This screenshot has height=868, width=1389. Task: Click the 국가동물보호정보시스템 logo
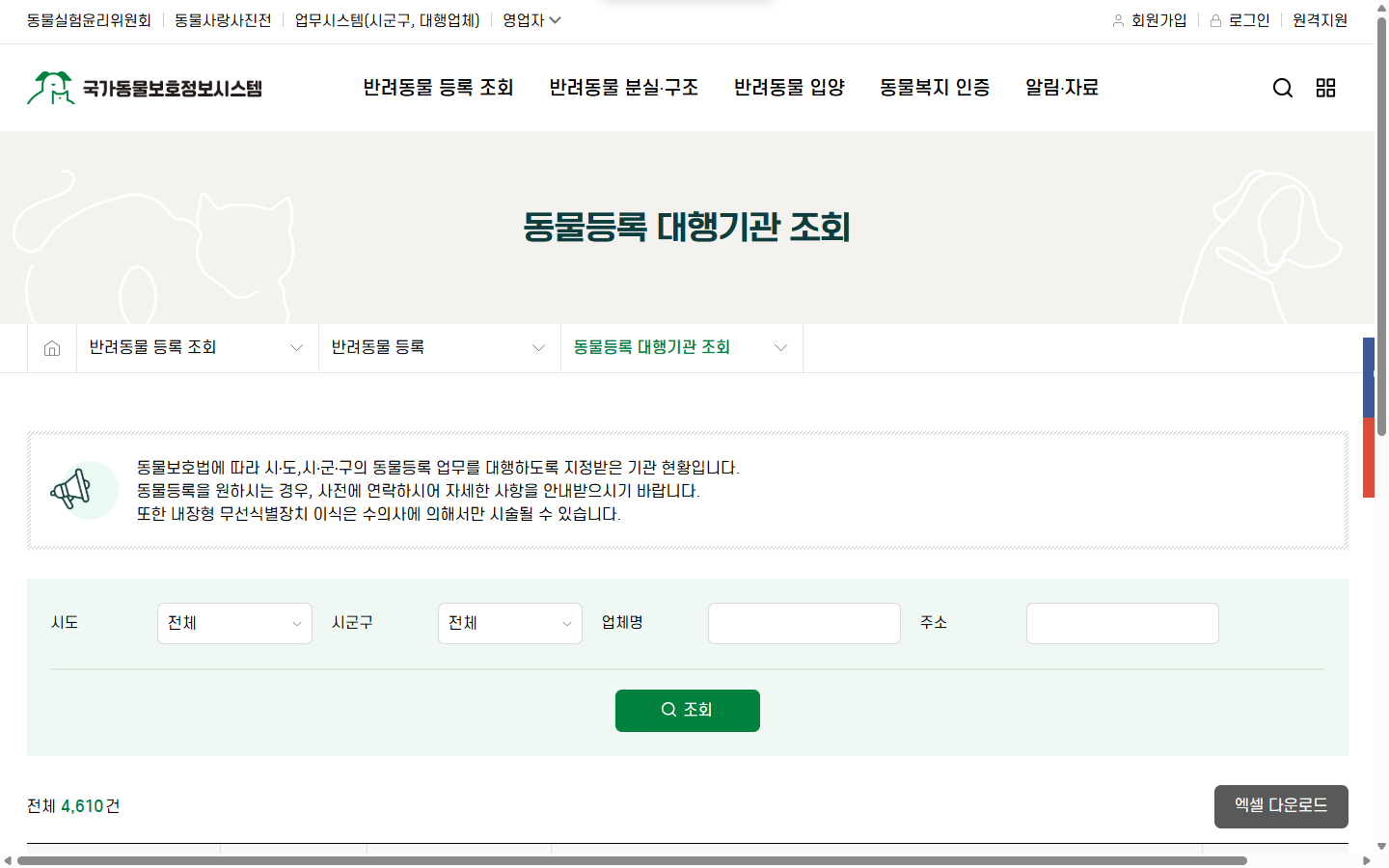145,88
